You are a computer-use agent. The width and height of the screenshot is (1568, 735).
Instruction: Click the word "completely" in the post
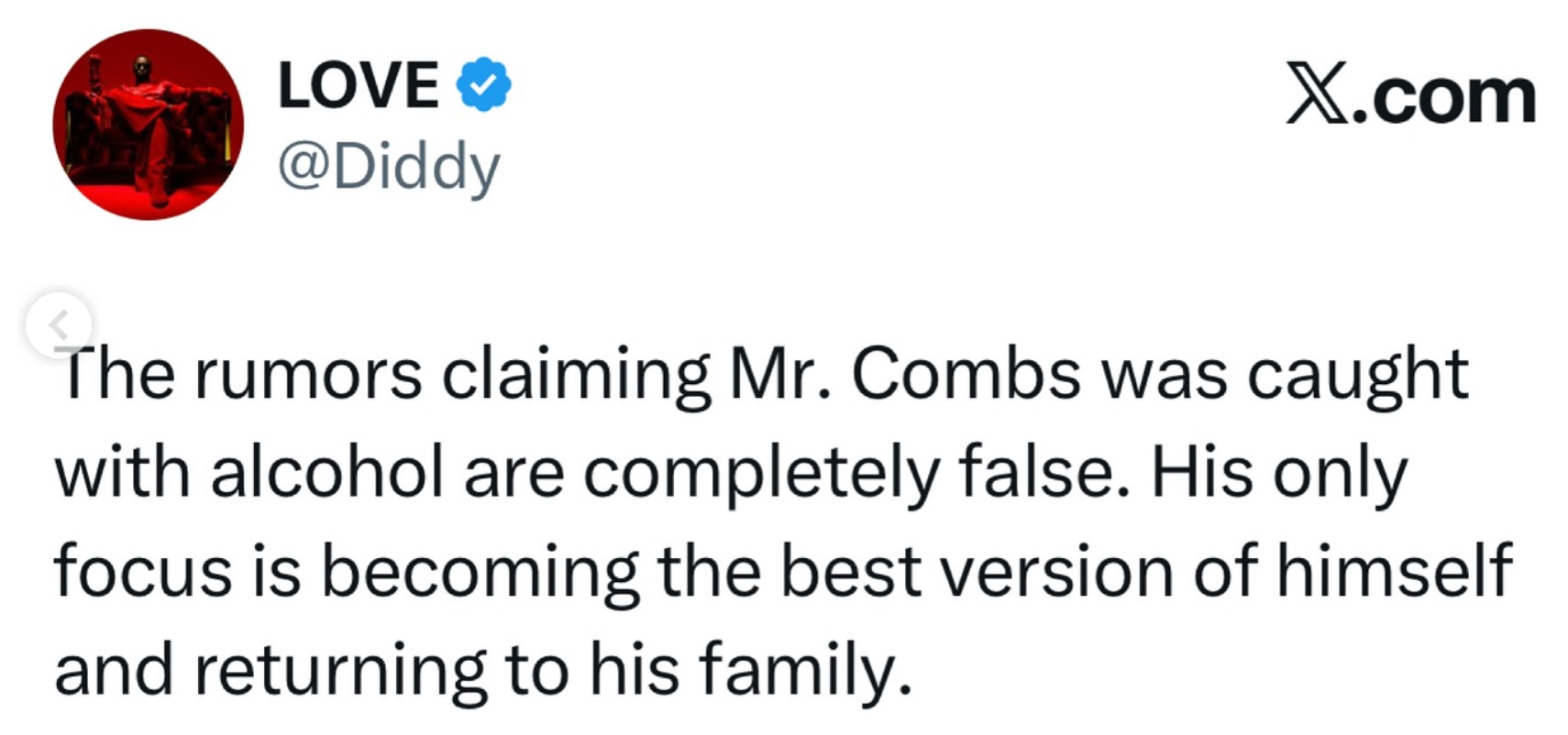point(761,473)
